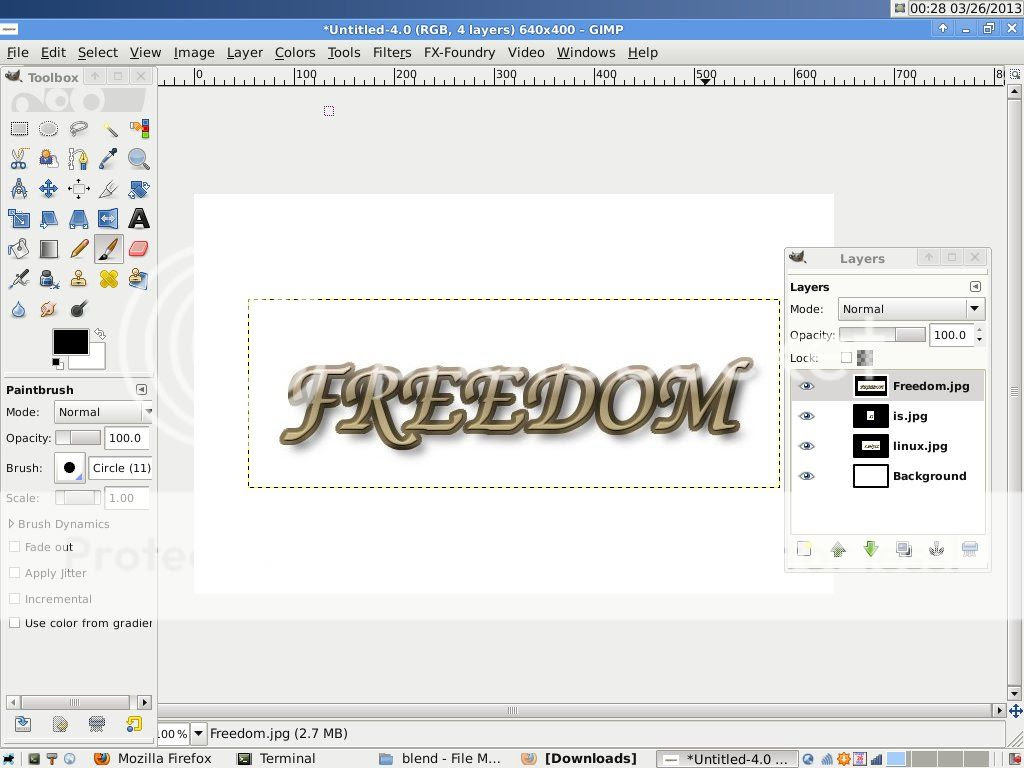Open the layer Mode dropdown in Layers panel
Viewport: 1024px width, 768px height.
pos(911,309)
